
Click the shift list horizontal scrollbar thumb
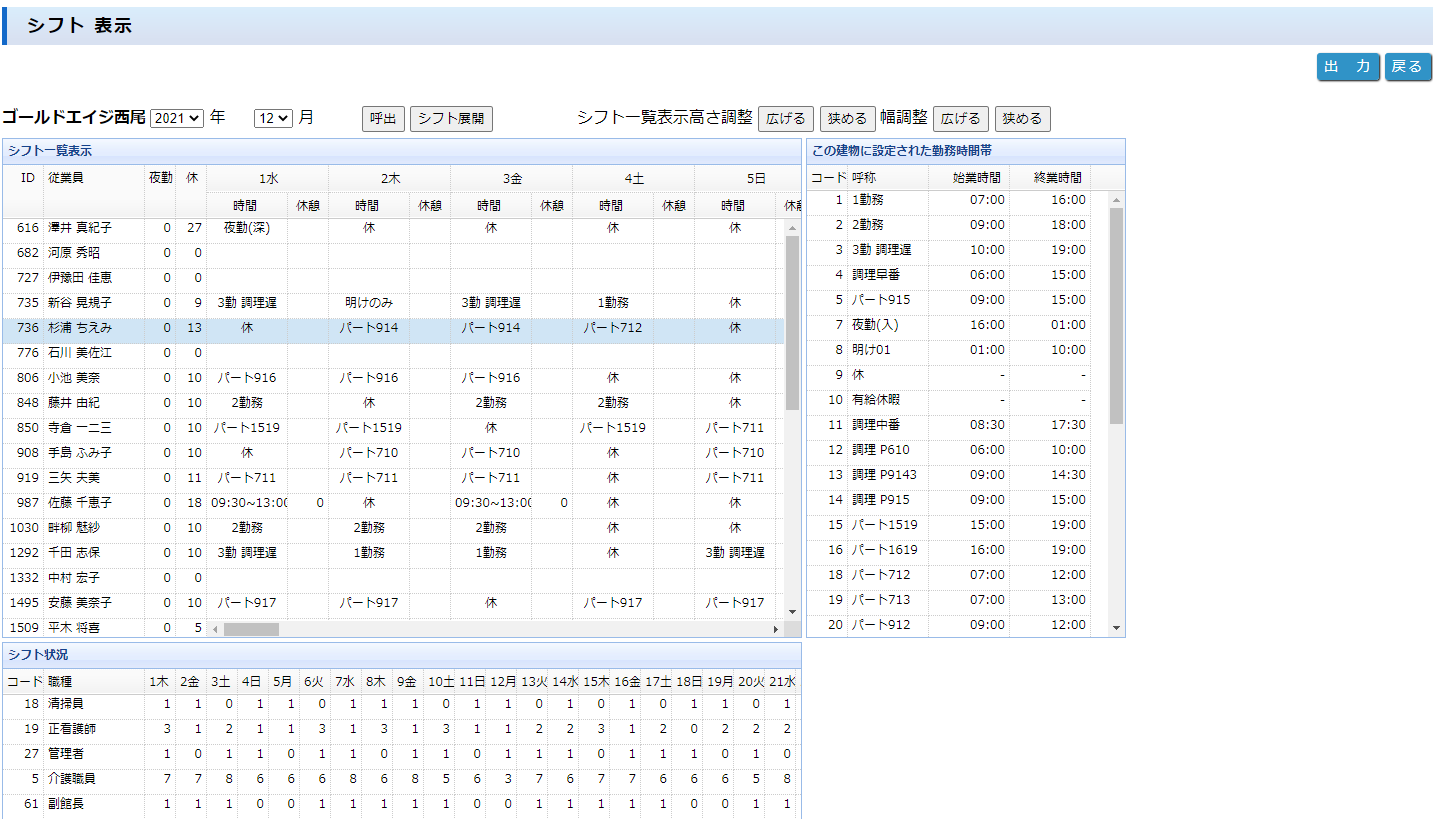pos(251,630)
